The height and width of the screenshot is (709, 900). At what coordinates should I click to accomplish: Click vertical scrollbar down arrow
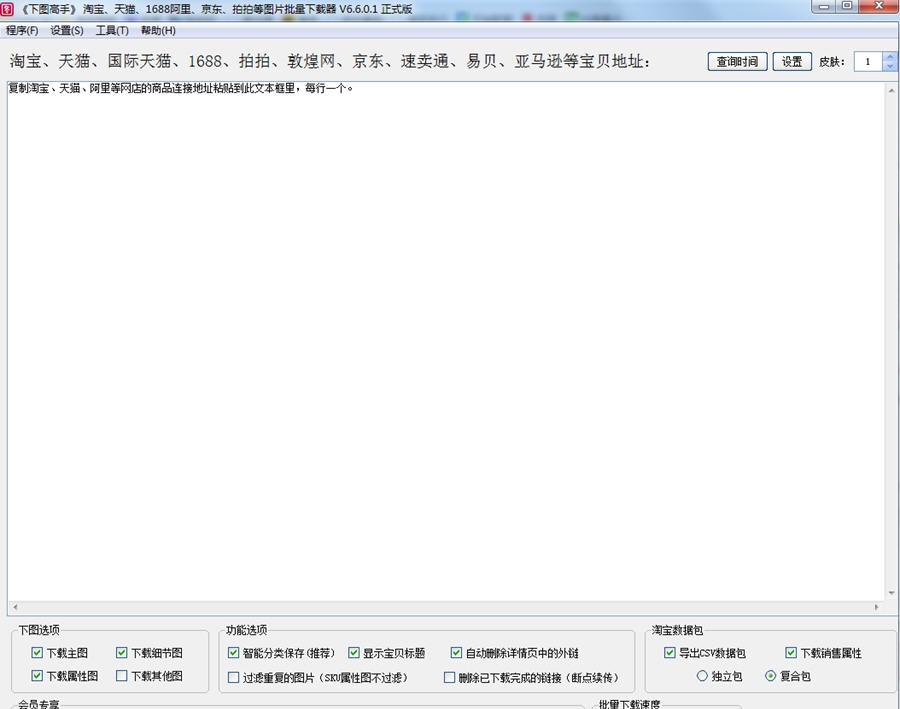[891, 593]
